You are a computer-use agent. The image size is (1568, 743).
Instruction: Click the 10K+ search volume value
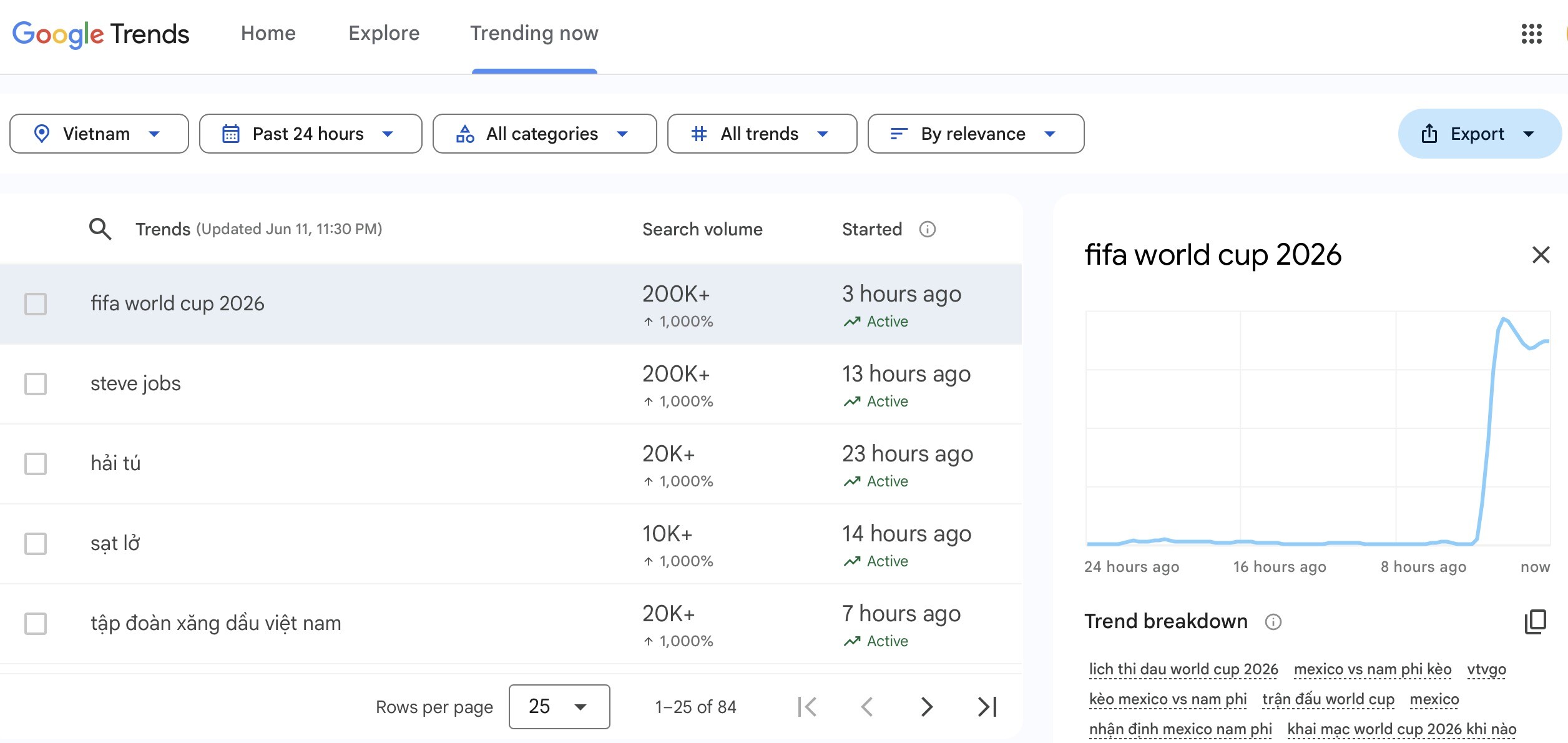[667, 534]
